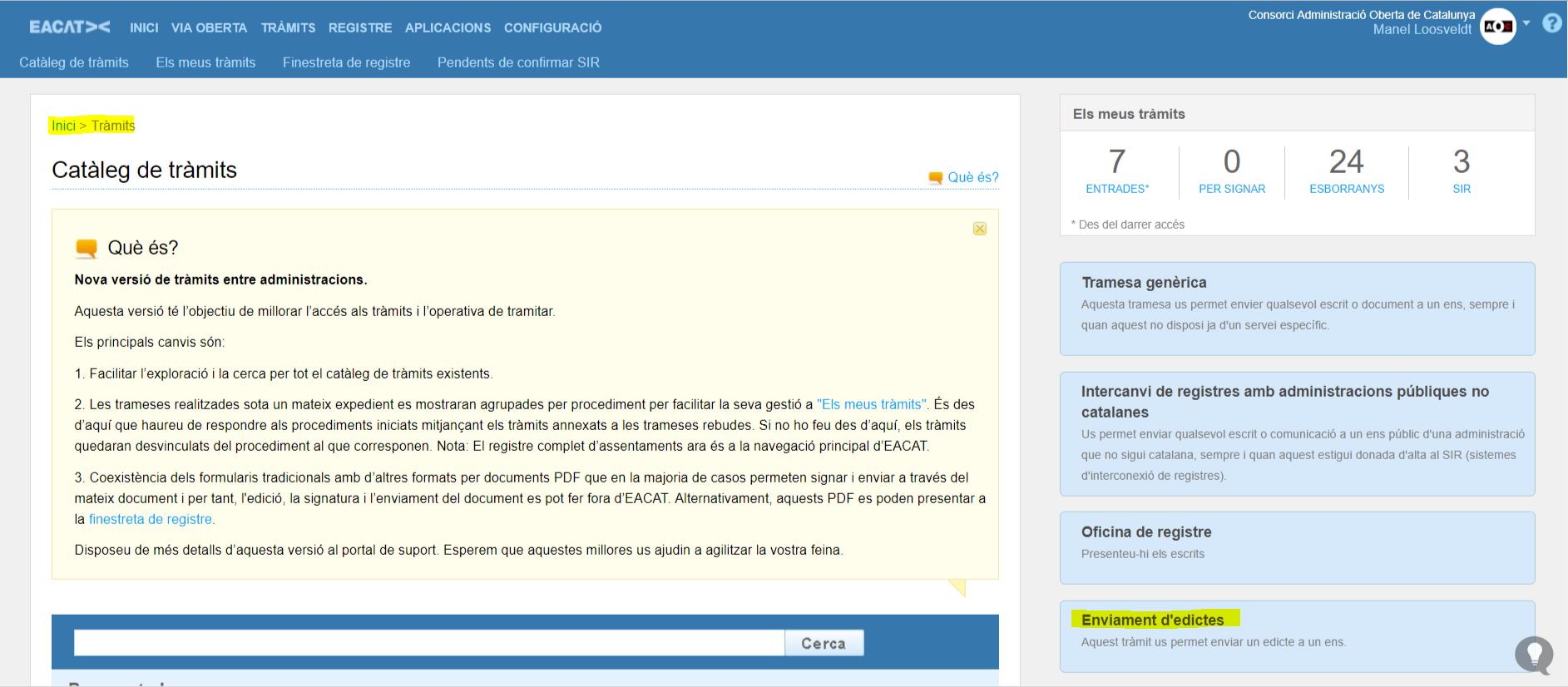The image size is (1568, 687).
Task: Expand the user account dropdown arrow
Action: pos(1526,23)
